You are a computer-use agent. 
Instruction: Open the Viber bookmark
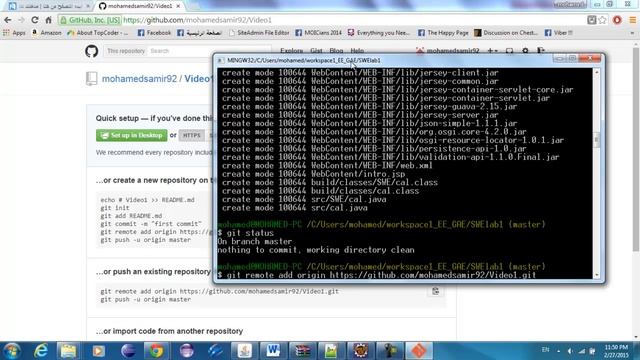(x=559, y=33)
